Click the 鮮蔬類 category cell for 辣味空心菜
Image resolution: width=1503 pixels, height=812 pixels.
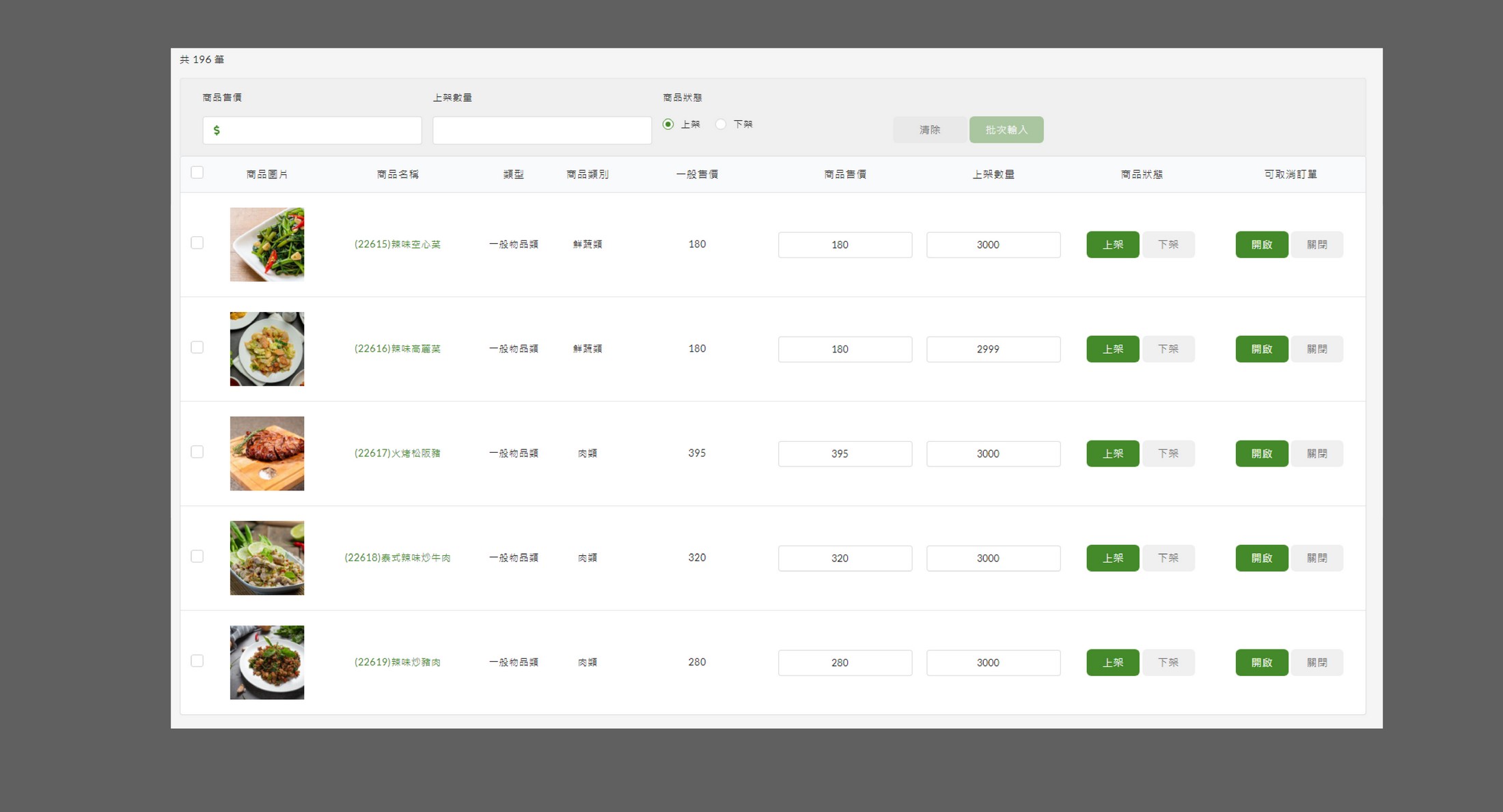(588, 244)
